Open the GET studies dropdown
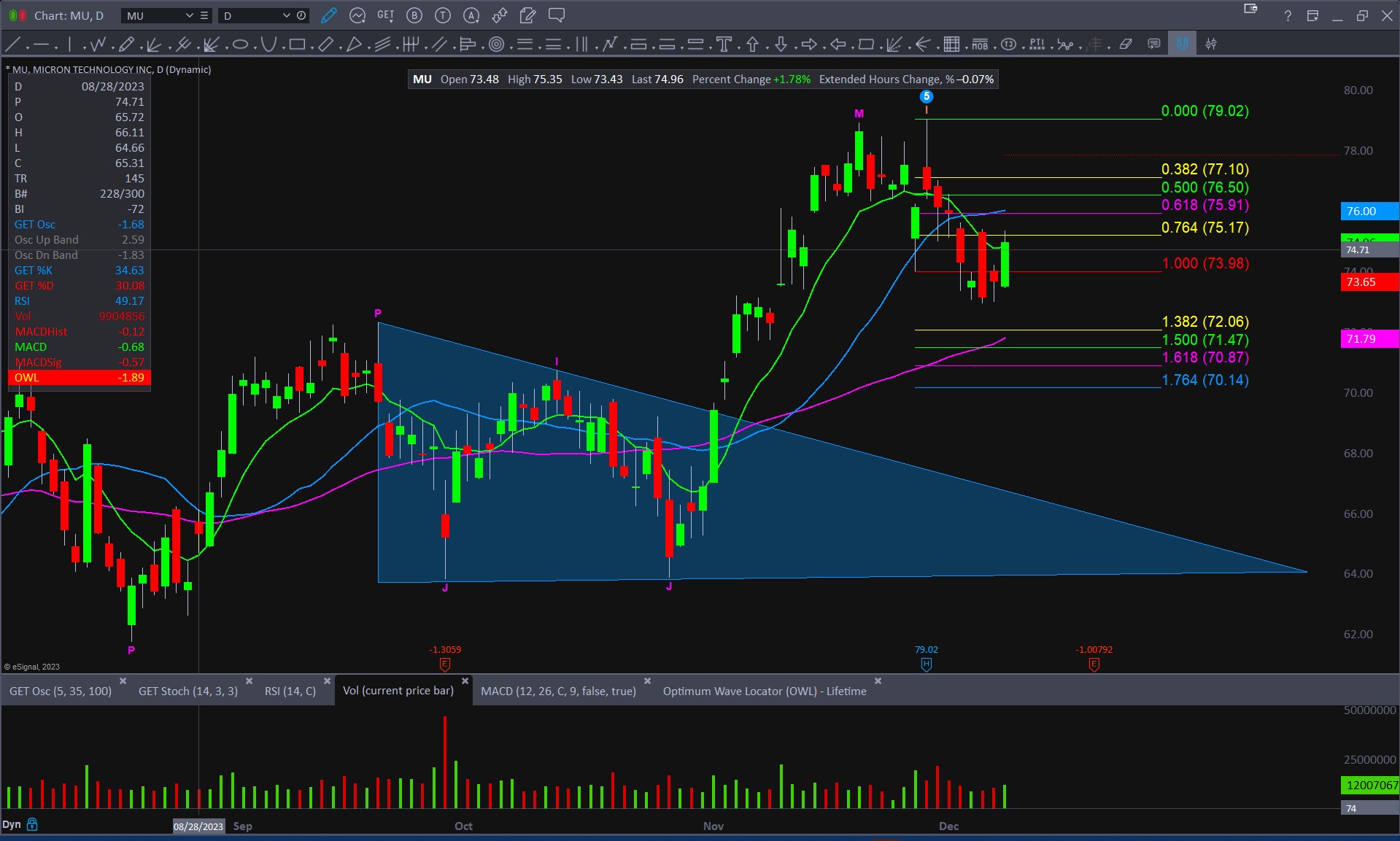 [x=385, y=15]
